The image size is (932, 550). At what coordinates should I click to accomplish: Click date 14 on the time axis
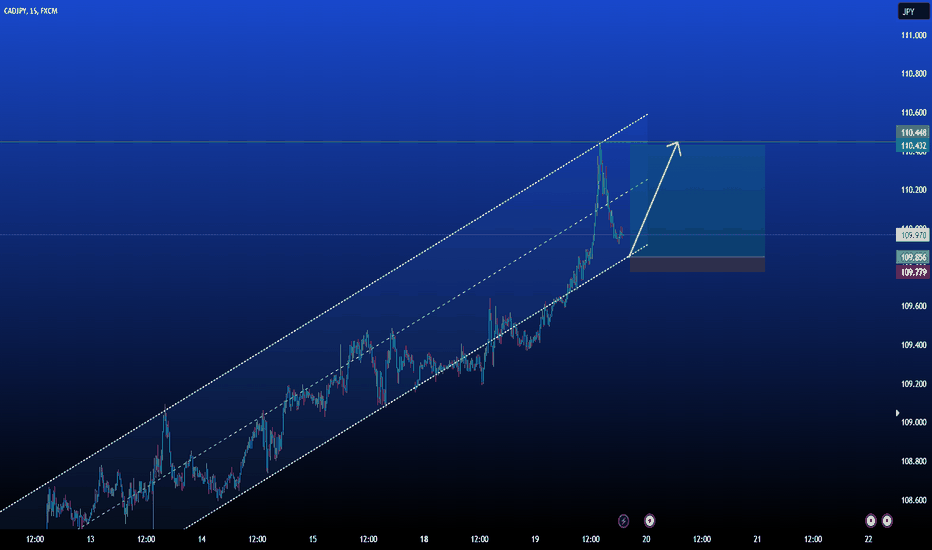[201, 539]
